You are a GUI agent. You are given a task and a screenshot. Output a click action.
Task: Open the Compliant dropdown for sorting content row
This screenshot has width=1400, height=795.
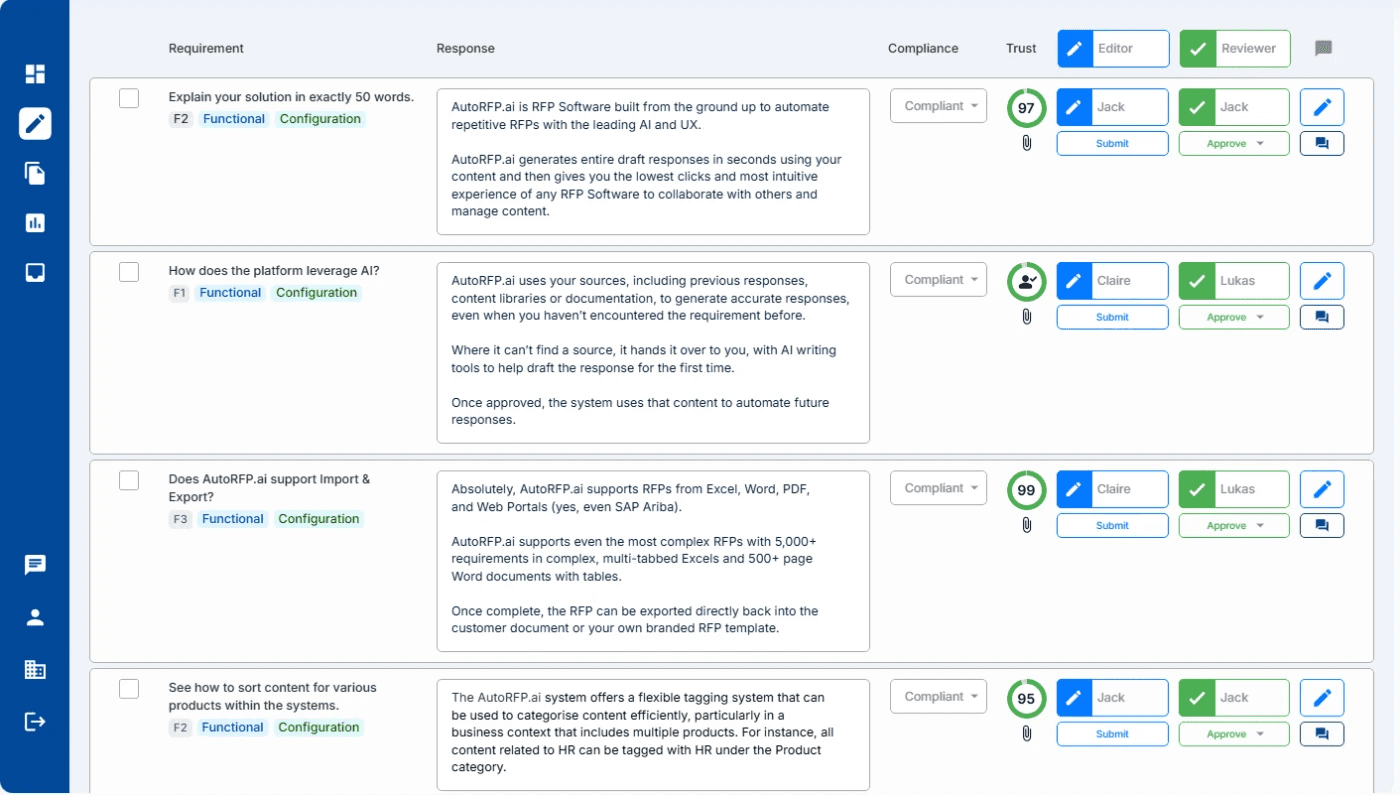(938, 696)
